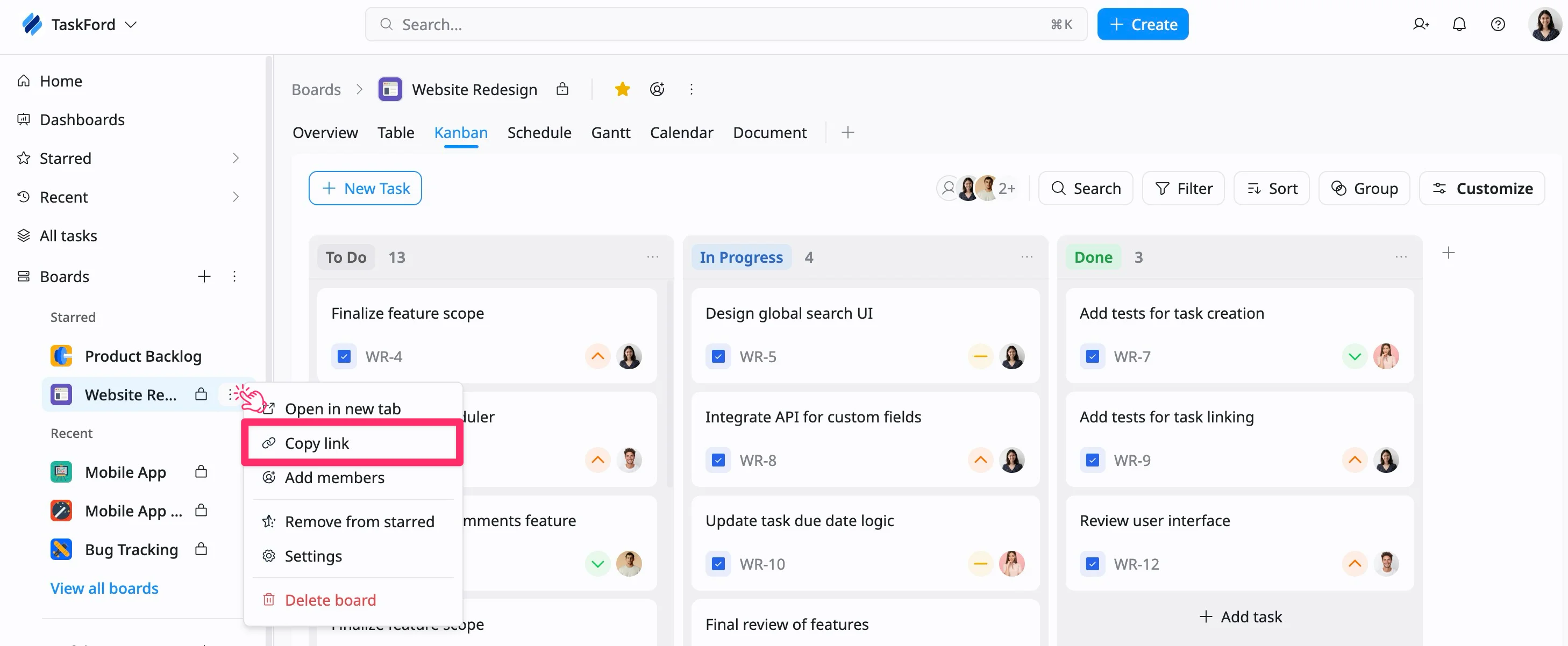Open the View all boards link

coord(104,588)
